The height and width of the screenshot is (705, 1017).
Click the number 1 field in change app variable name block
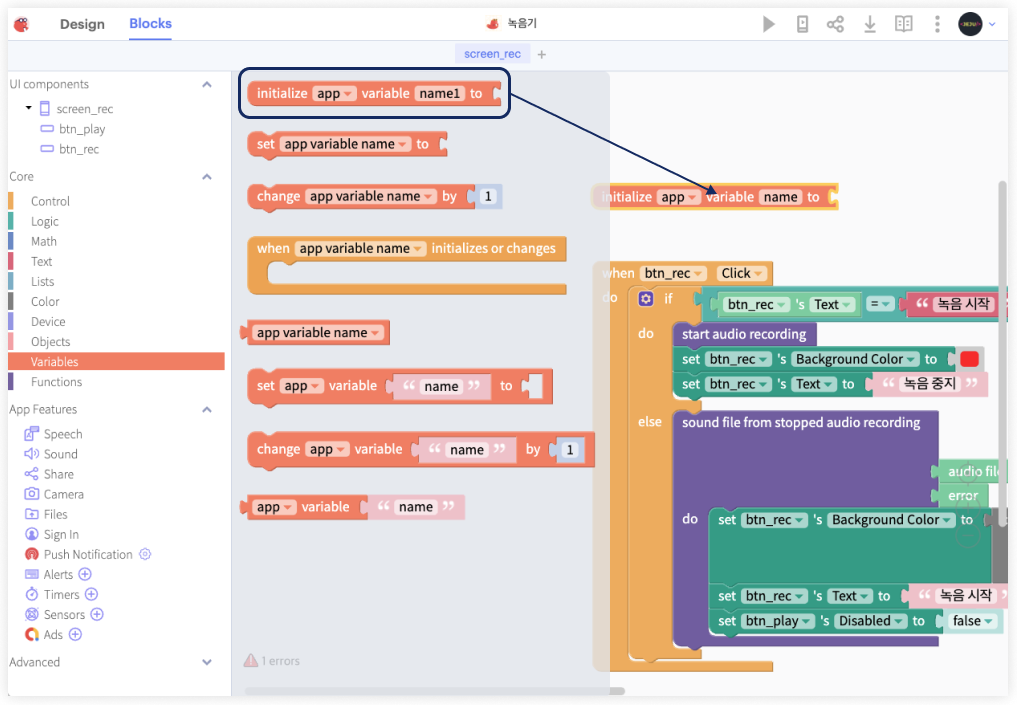click(x=488, y=197)
